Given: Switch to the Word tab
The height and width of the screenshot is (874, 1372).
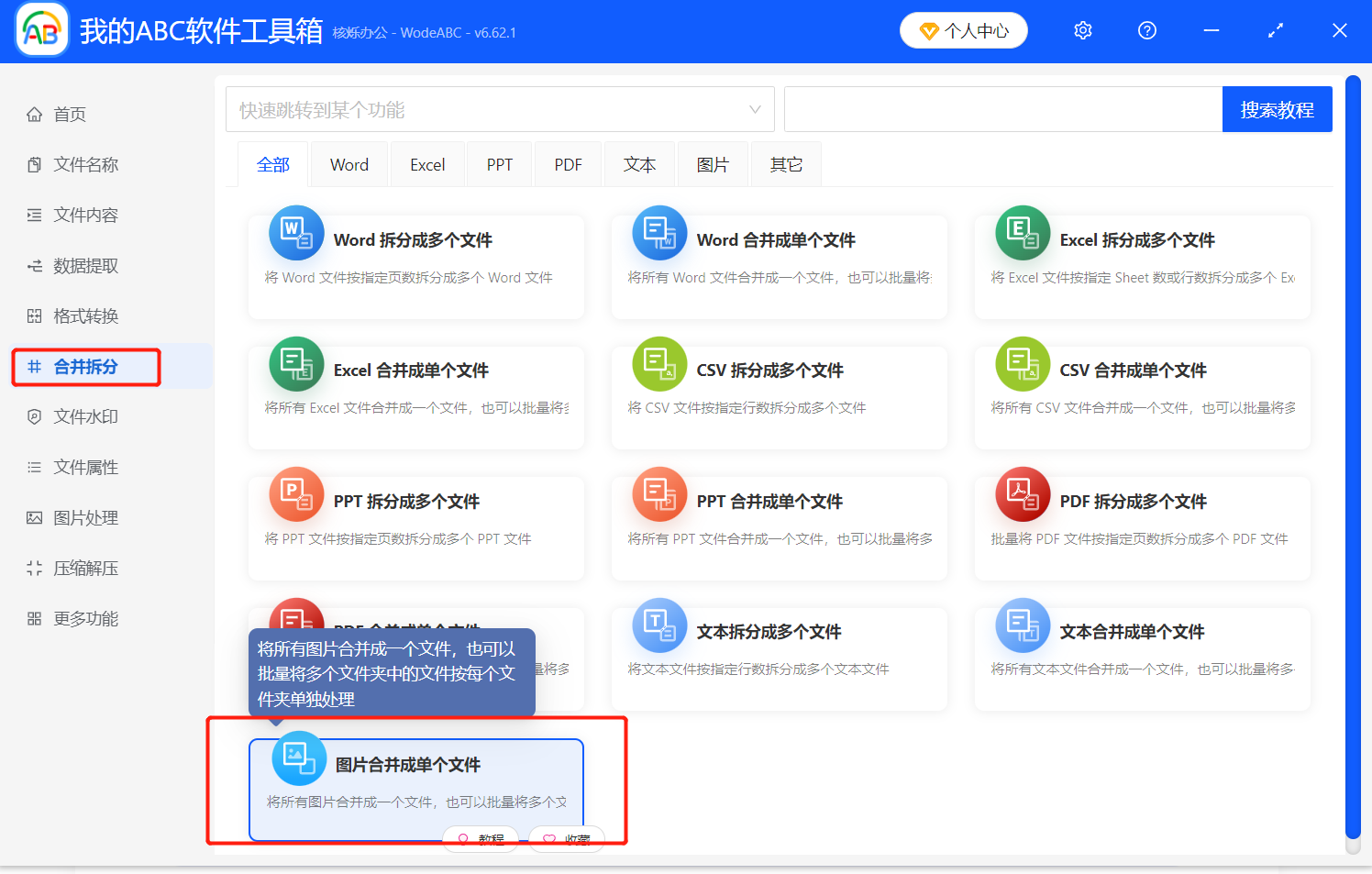Looking at the screenshot, I should pyautogui.click(x=349, y=163).
